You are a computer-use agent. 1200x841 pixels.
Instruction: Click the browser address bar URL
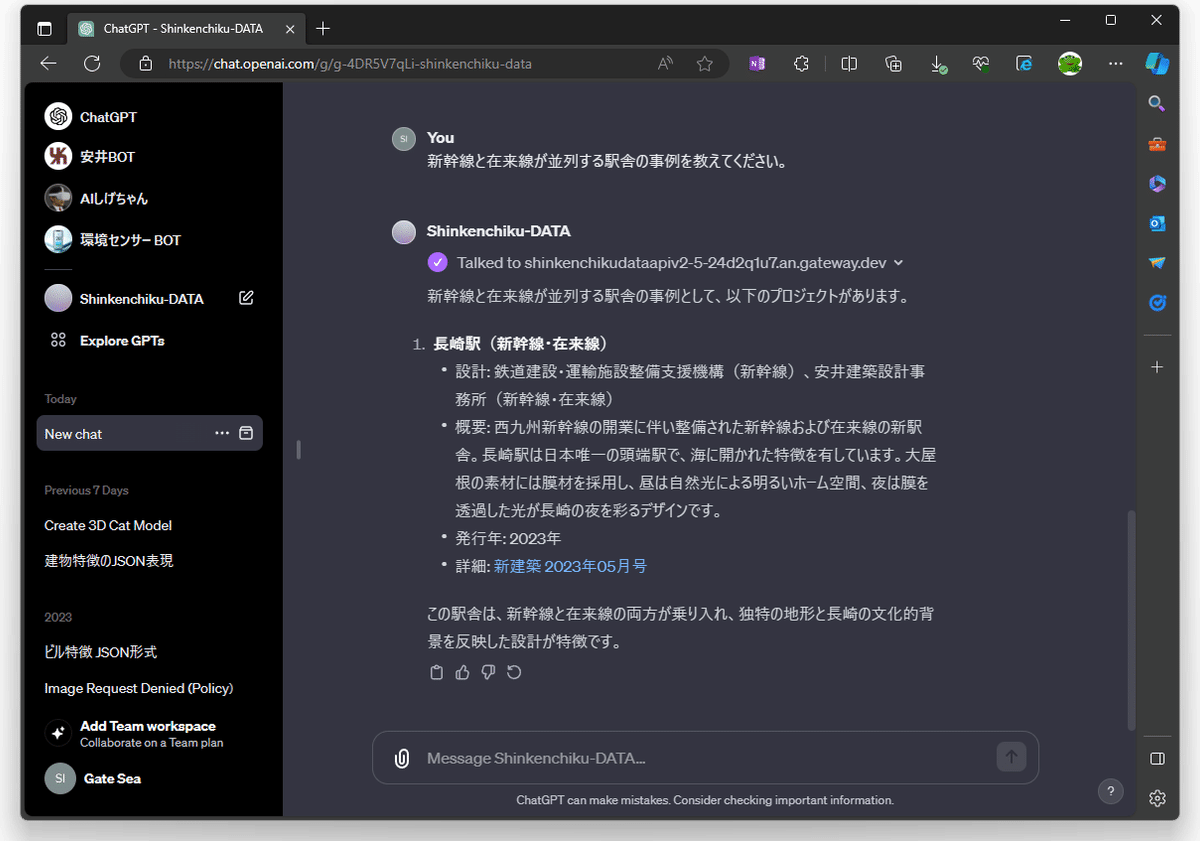click(x=350, y=64)
